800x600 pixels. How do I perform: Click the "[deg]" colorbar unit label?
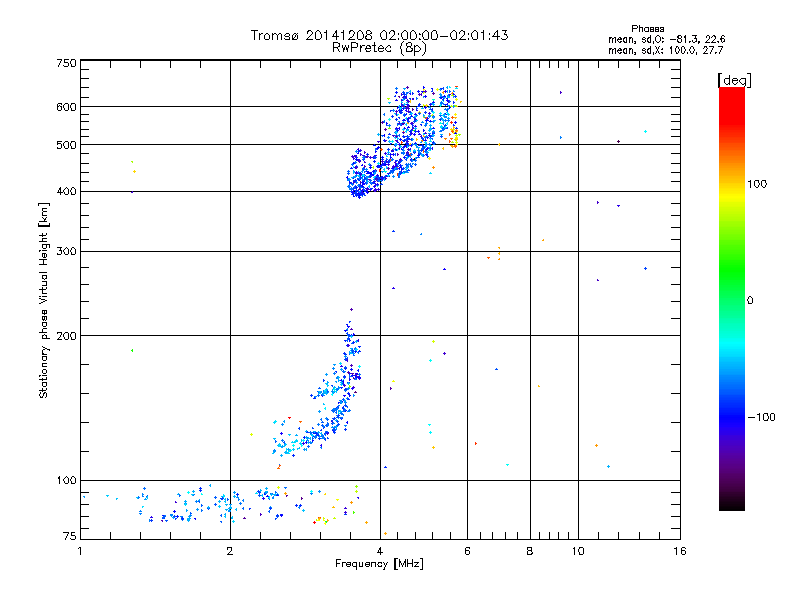coord(734,80)
